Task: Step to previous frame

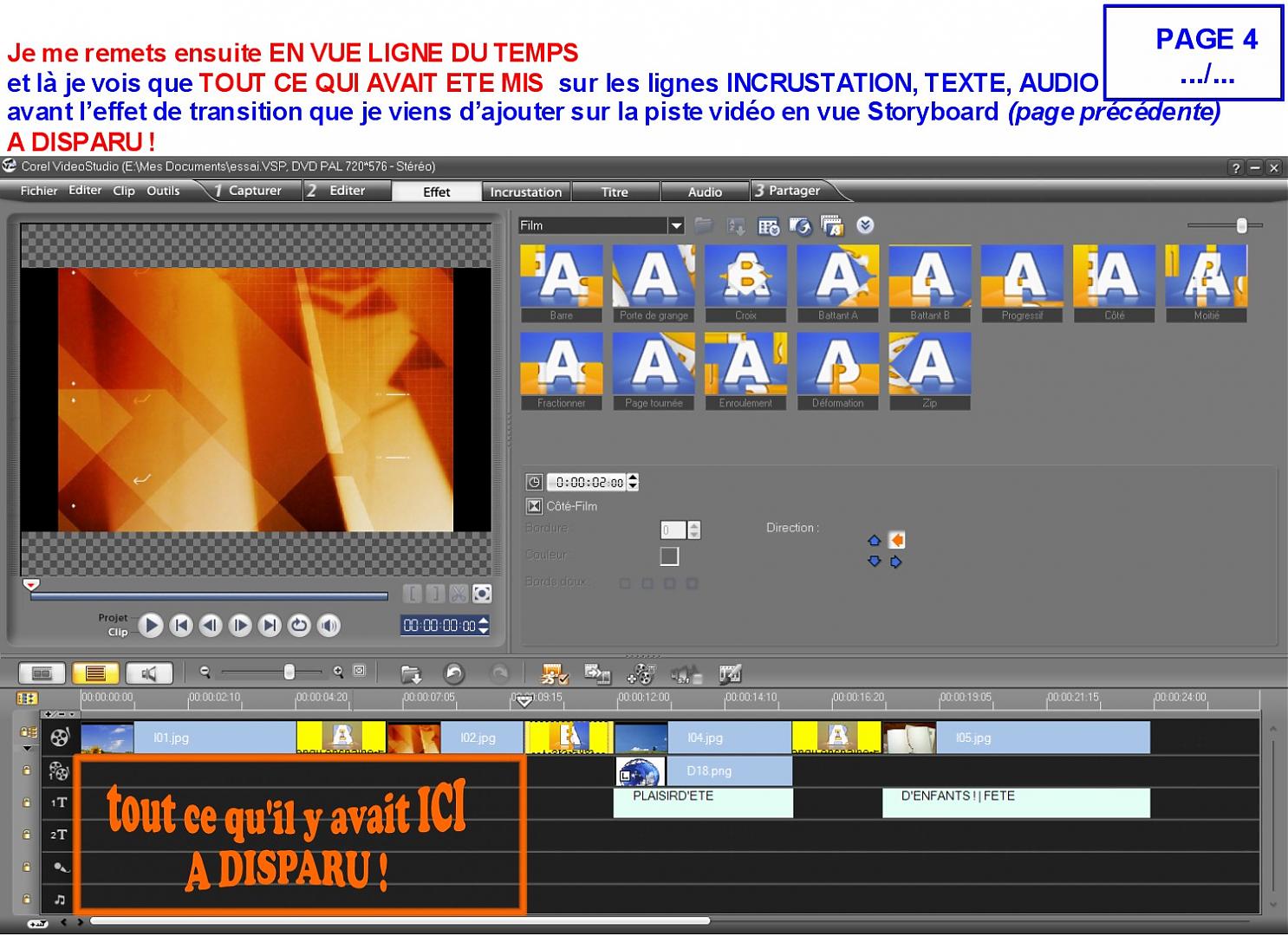Action: point(211,625)
